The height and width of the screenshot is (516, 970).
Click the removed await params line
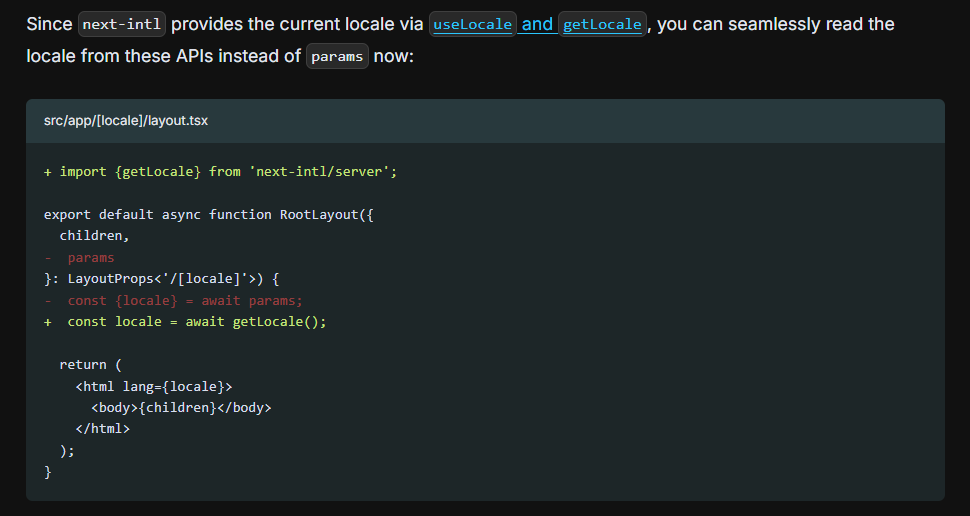click(x=173, y=301)
